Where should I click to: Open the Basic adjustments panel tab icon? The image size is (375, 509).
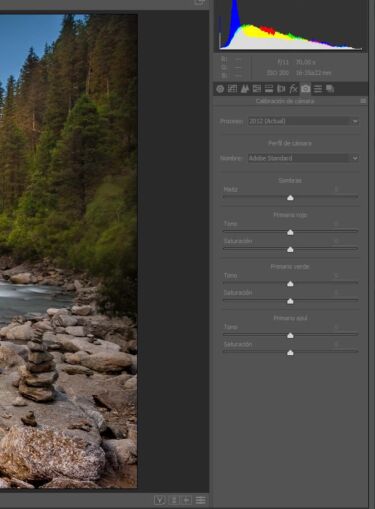click(x=220, y=89)
